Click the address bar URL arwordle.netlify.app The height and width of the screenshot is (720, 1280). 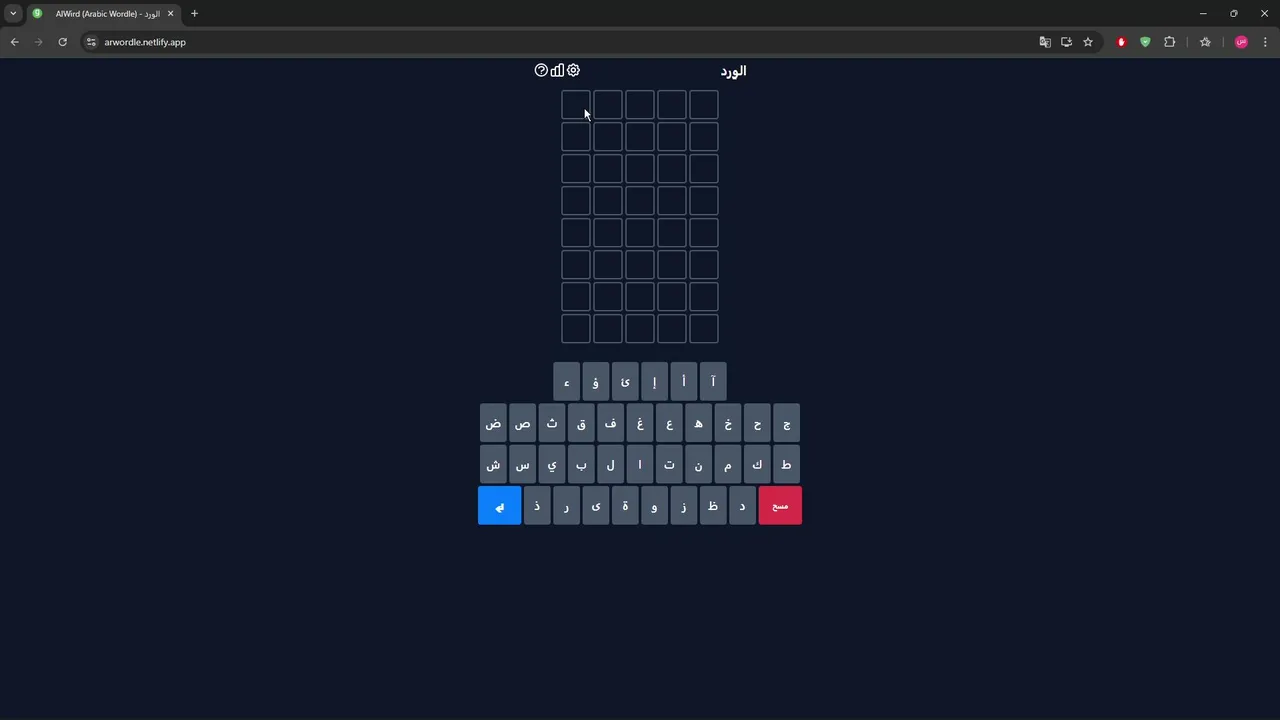[145, 42]
